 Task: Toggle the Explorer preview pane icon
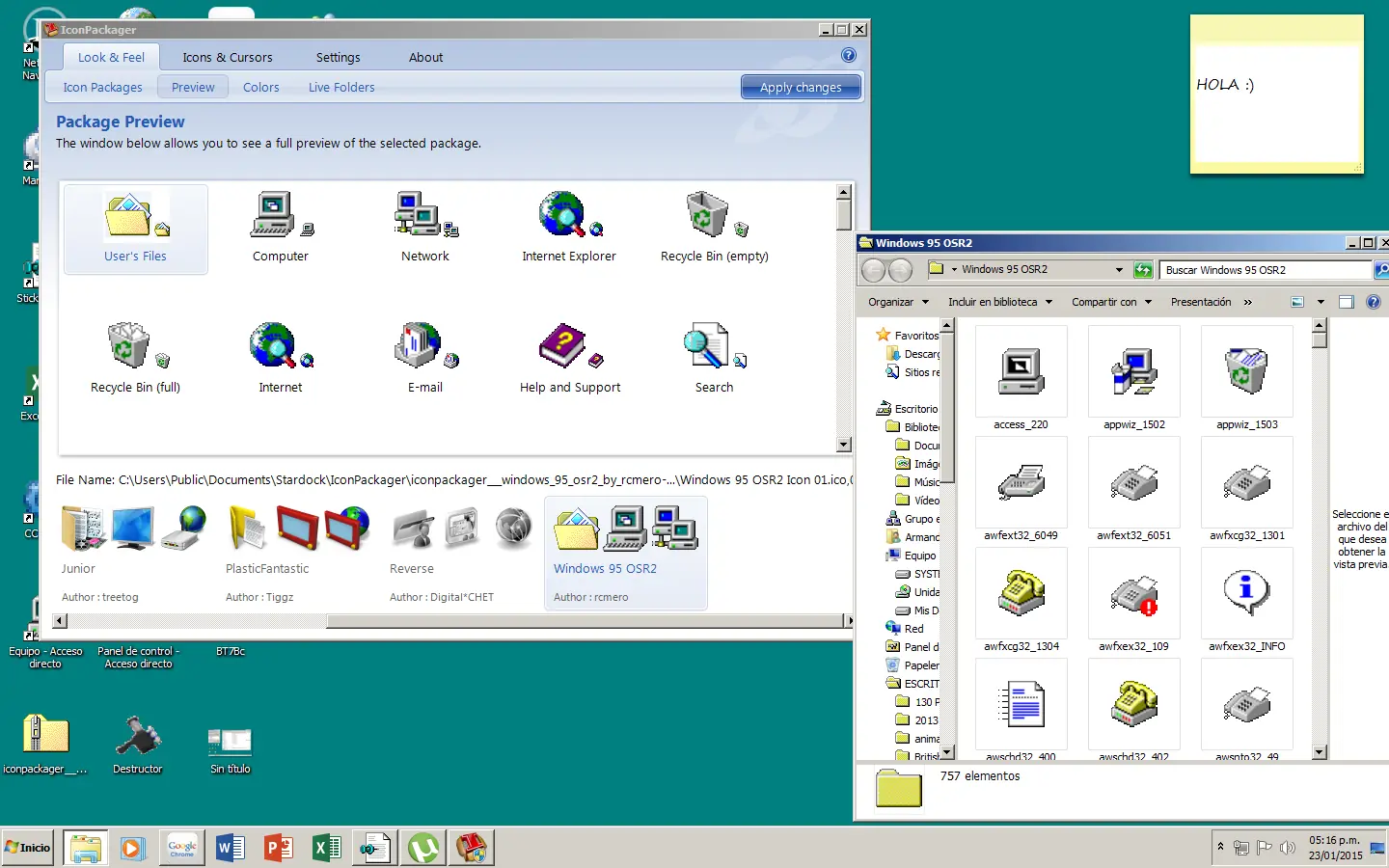tap(1347, 302)
